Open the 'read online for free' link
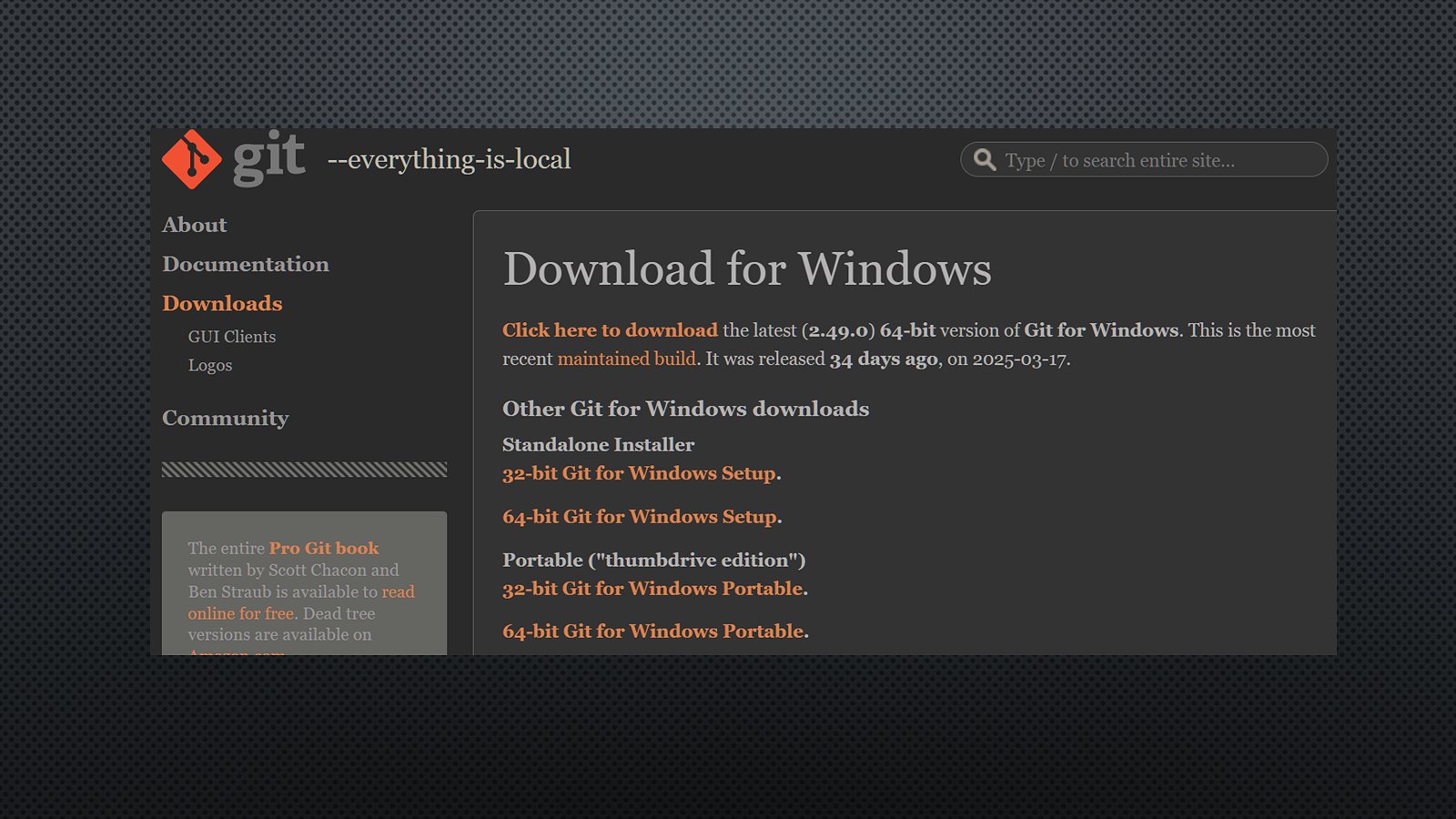1456x819 pixels. point(301,602)
